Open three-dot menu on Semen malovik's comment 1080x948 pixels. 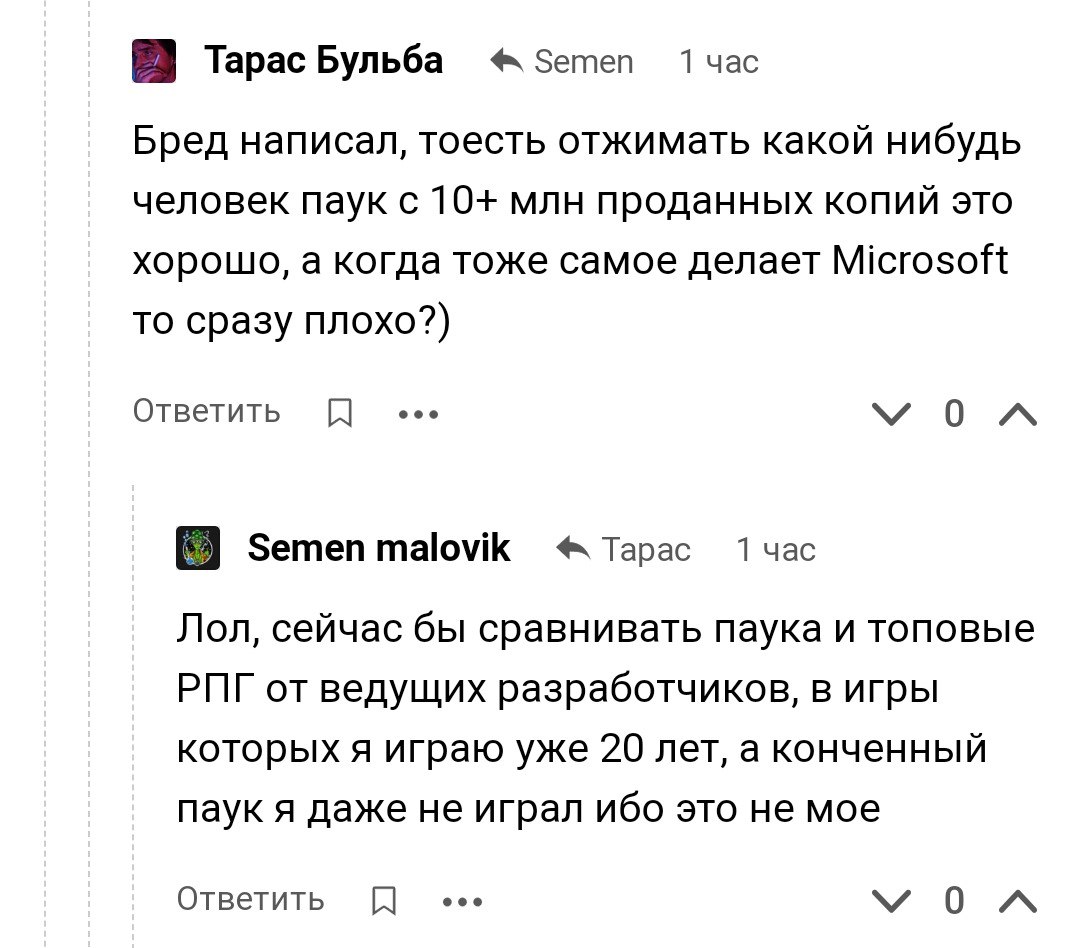[x=462, y=902]
